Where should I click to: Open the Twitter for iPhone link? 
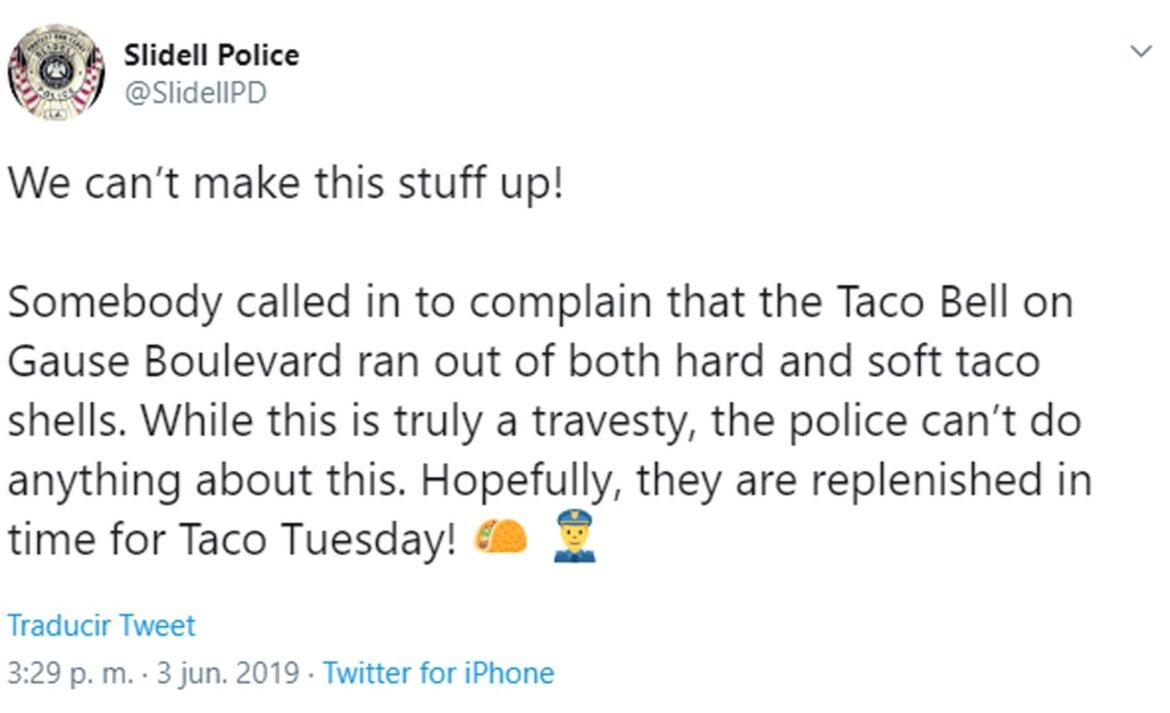tap(440, 674)
